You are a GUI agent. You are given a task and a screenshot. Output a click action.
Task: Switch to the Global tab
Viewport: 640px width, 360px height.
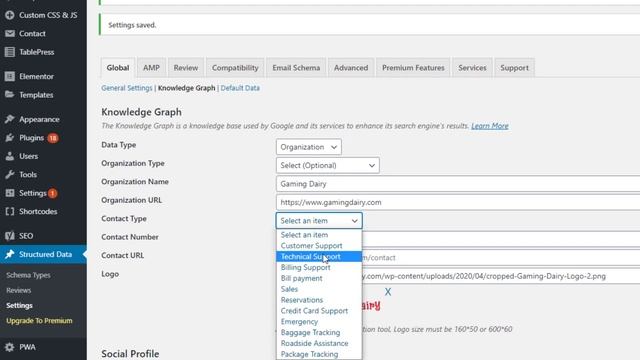click(x=118, y=68)
